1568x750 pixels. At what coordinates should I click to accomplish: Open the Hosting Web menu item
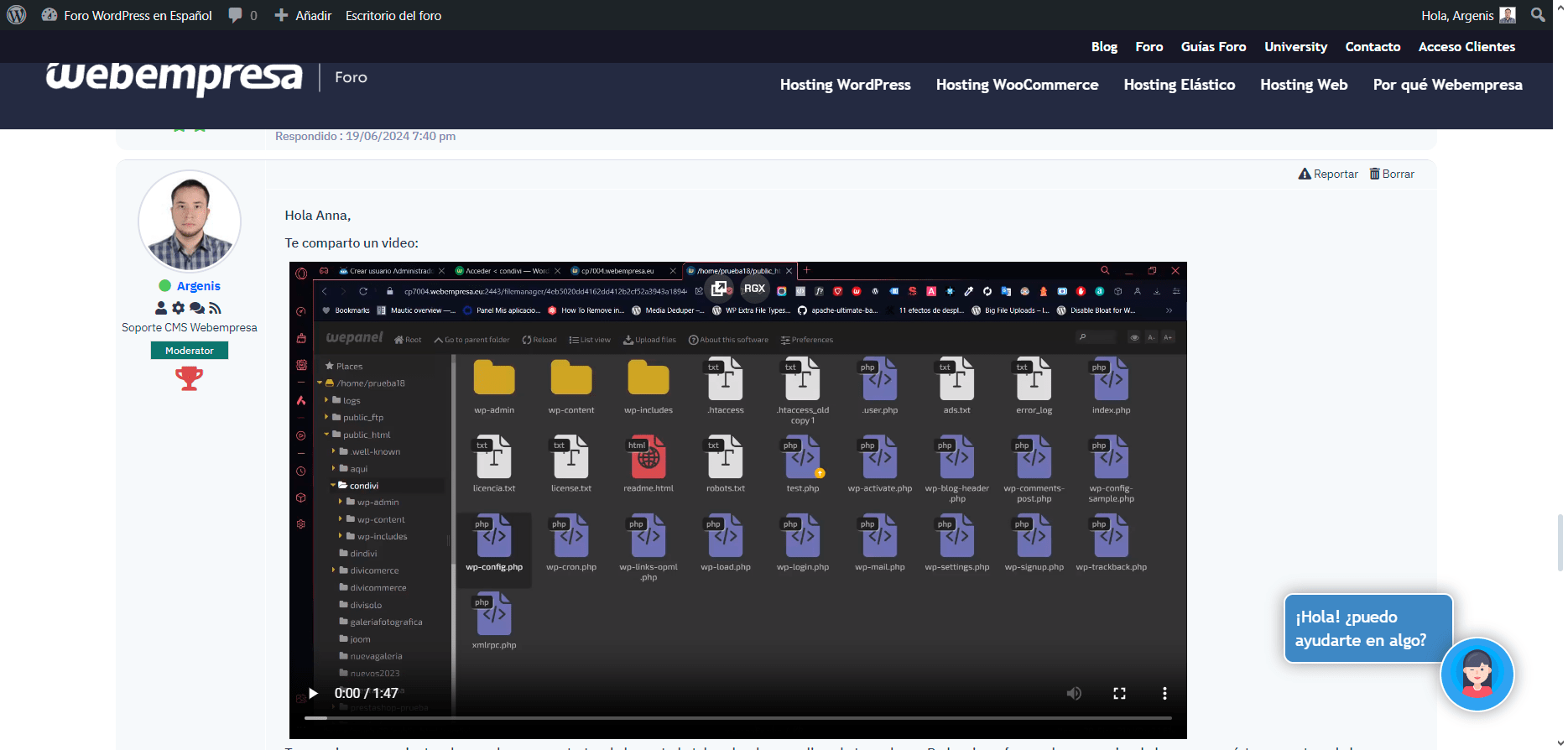pos(1304,85)
